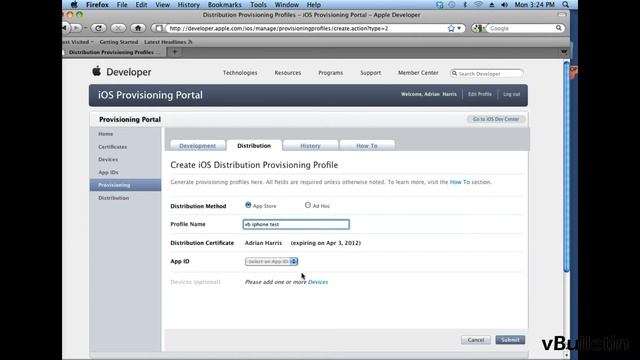Image resolution: width=640 pixels, height=360 pixels.
Task: Switch to the Development tab
Action: tap(198, 146)
